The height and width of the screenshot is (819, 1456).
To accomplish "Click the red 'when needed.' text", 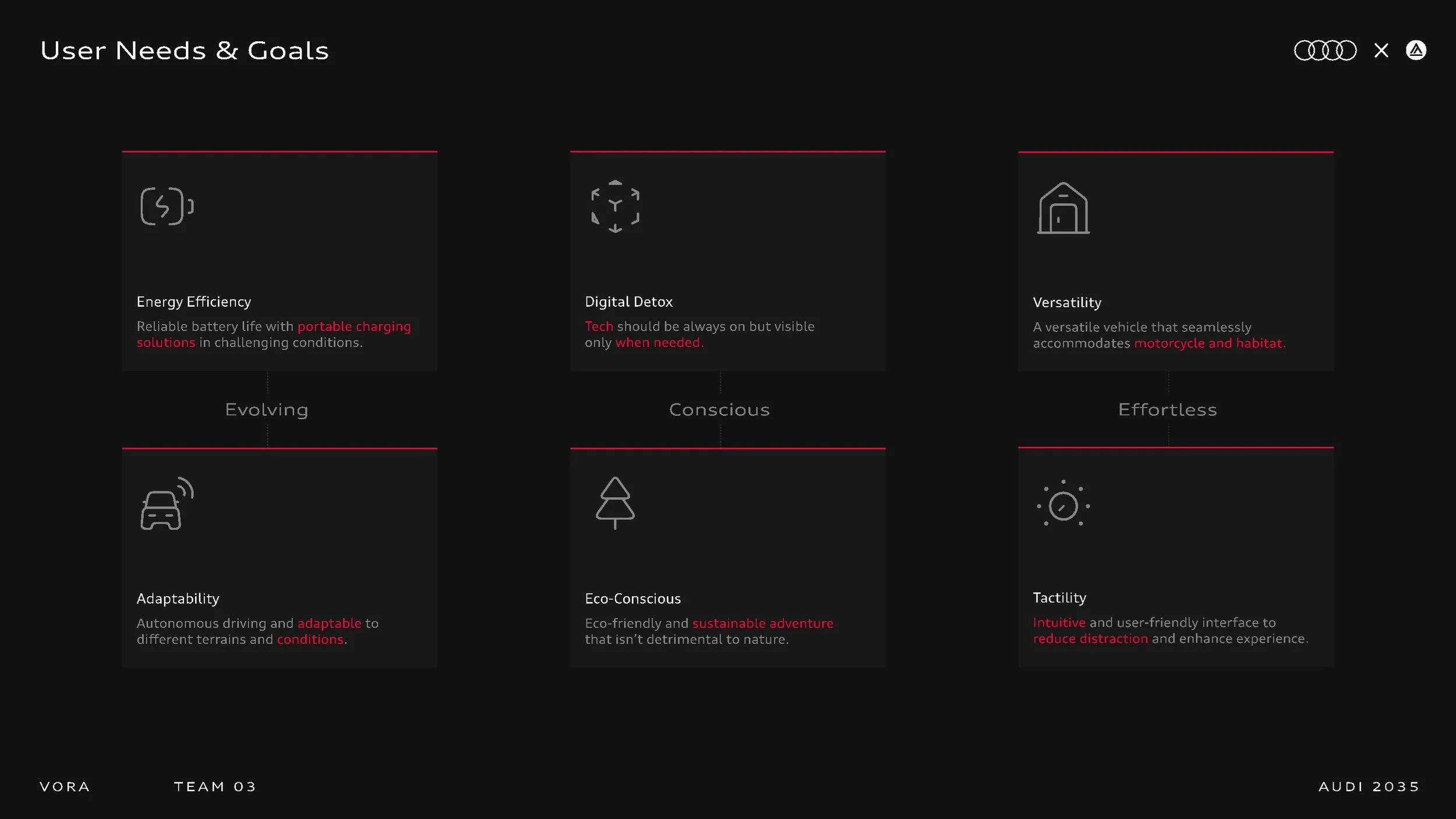I will (659, 343).
